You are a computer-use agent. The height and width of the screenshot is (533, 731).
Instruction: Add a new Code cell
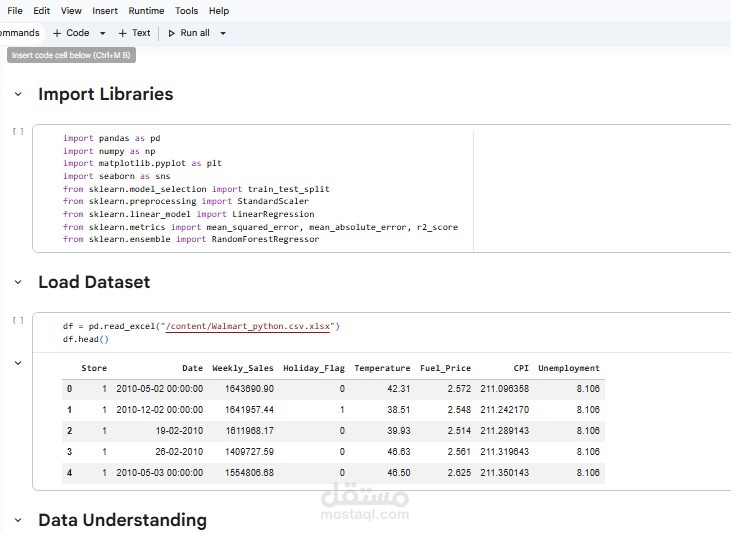[71, 33]
